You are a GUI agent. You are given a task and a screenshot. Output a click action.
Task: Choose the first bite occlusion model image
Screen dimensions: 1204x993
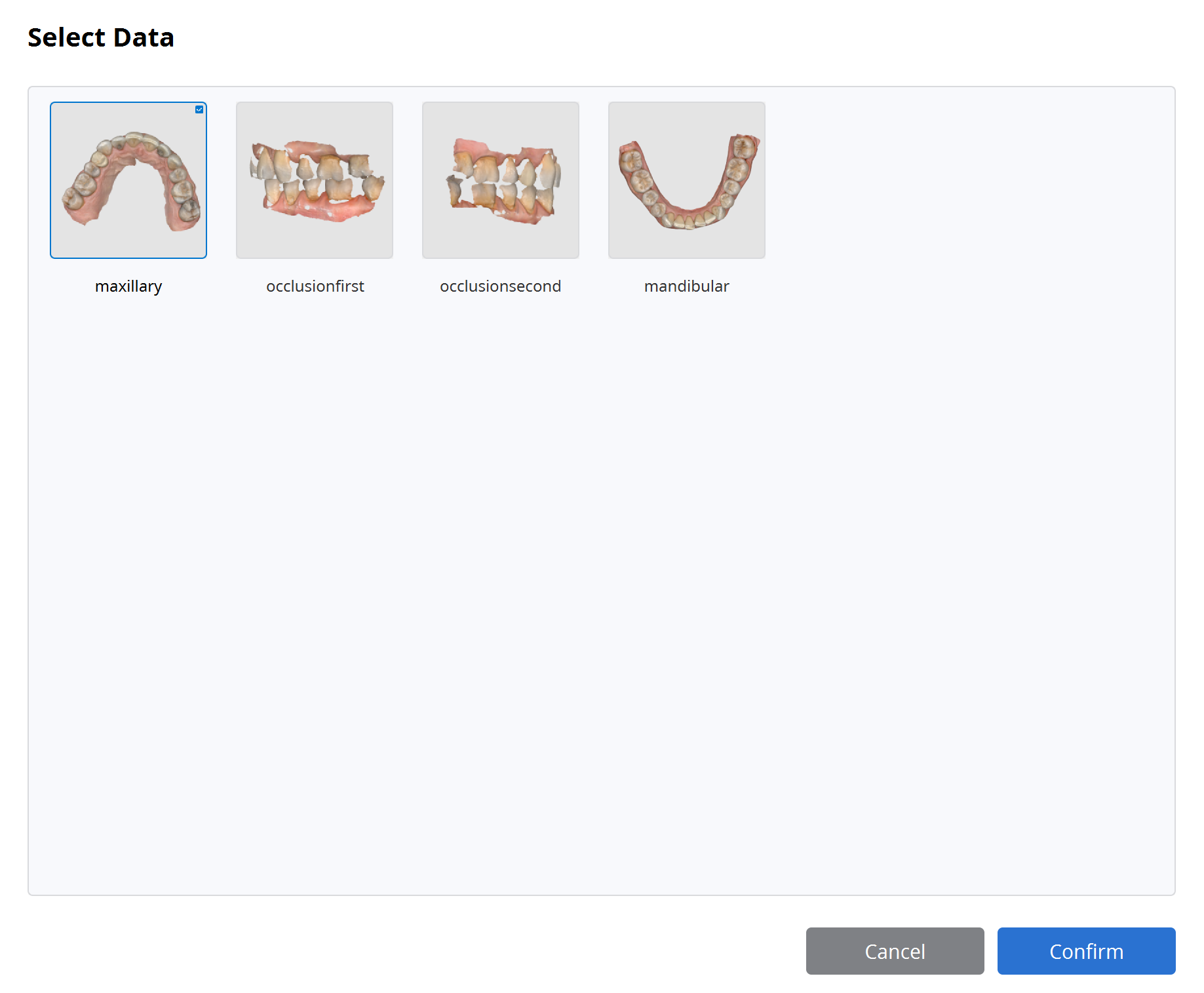coord(315,180)
